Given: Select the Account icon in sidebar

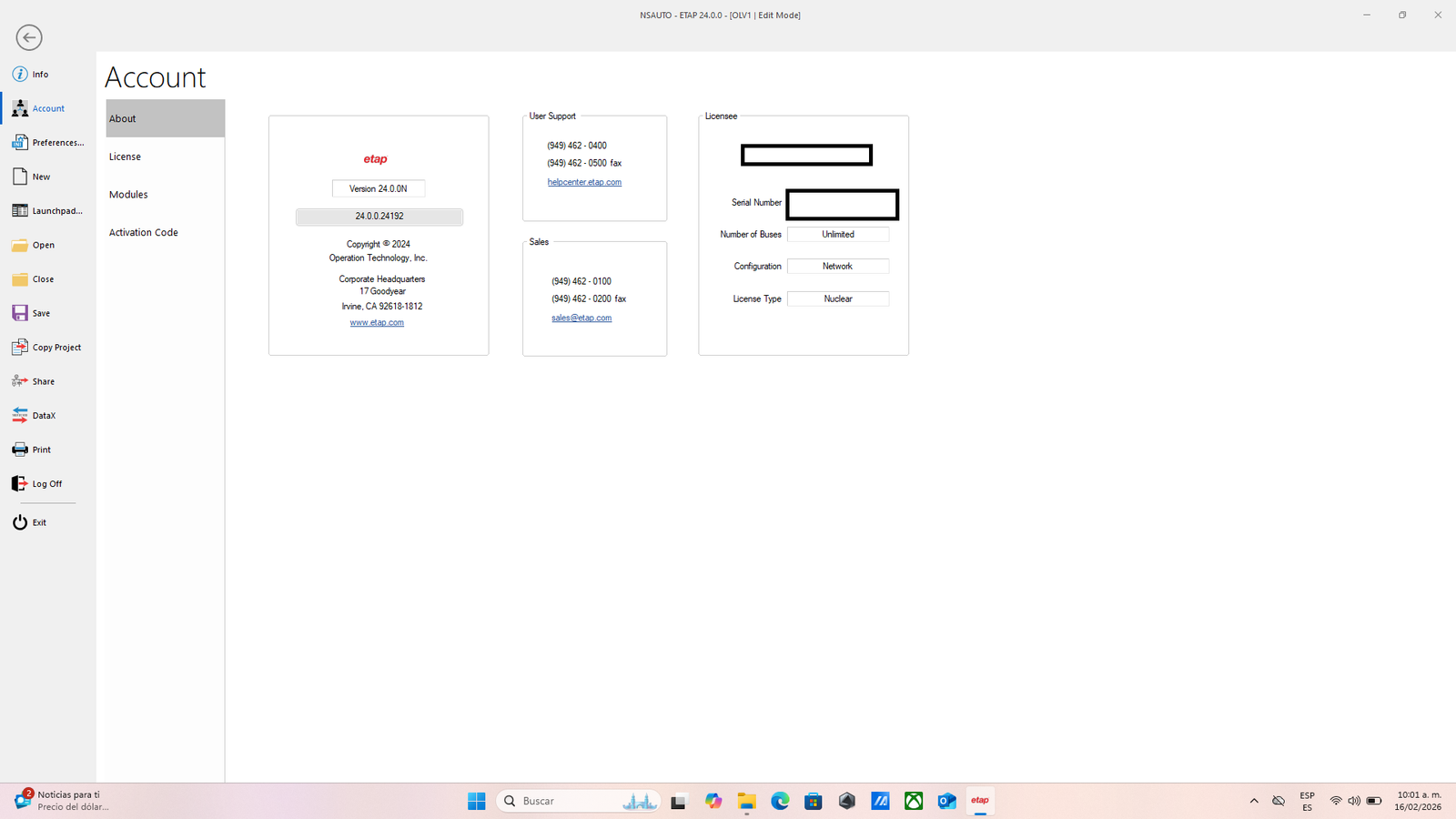Looking at the screenshot, I should tap(19, 108).
